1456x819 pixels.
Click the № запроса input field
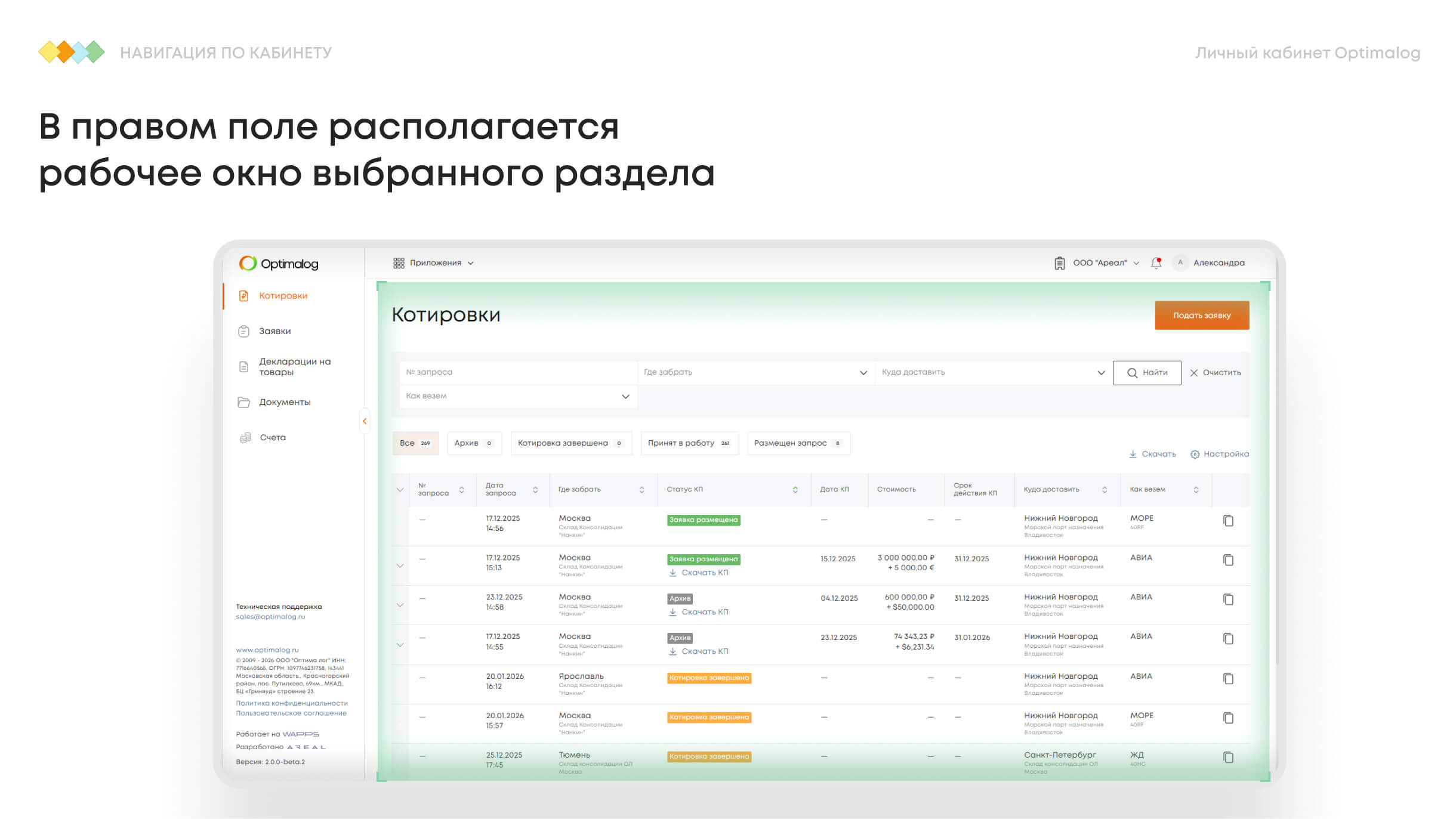pyautogui.click(x=517, y=372)
